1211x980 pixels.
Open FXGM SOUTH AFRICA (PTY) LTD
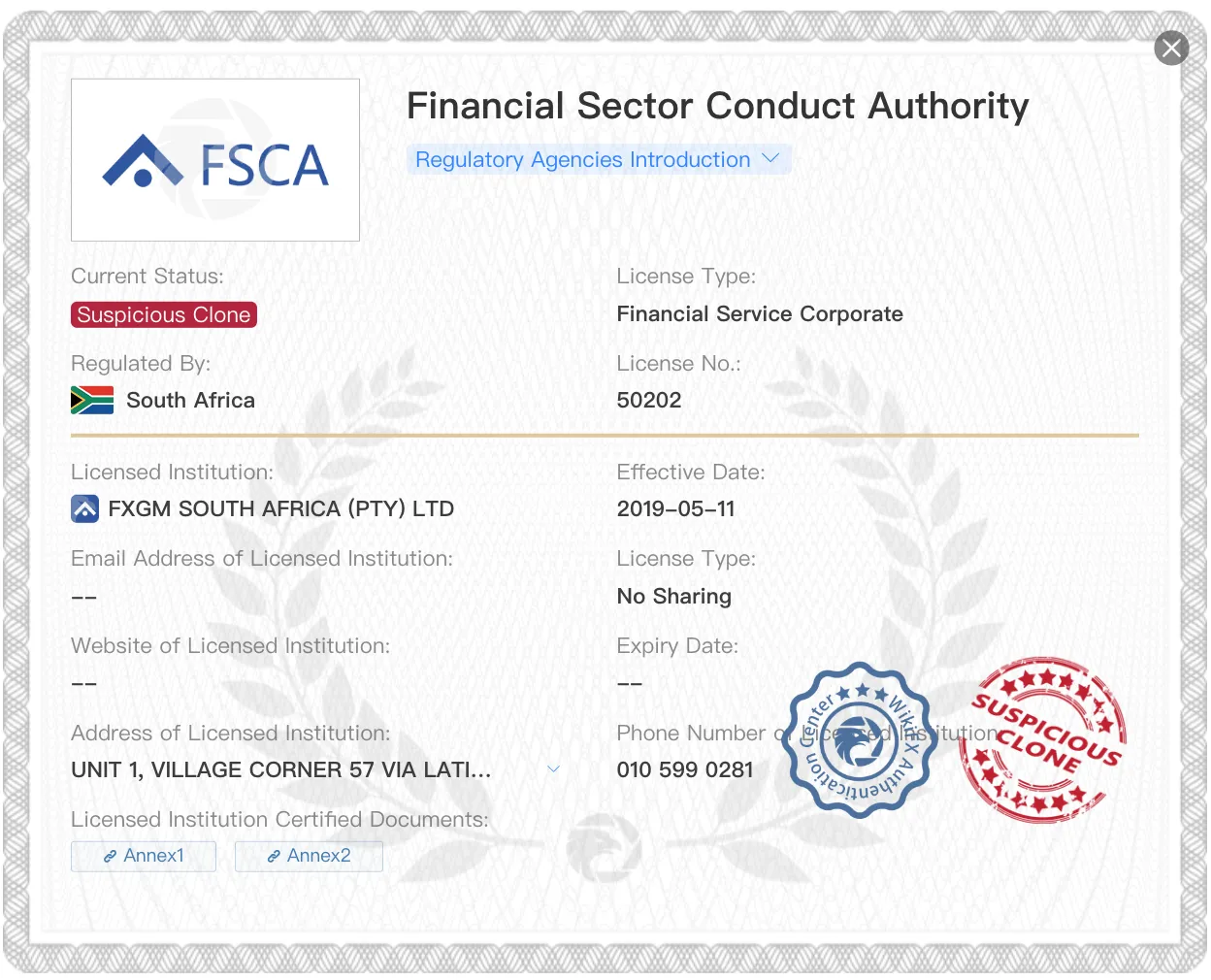(280, 508)
